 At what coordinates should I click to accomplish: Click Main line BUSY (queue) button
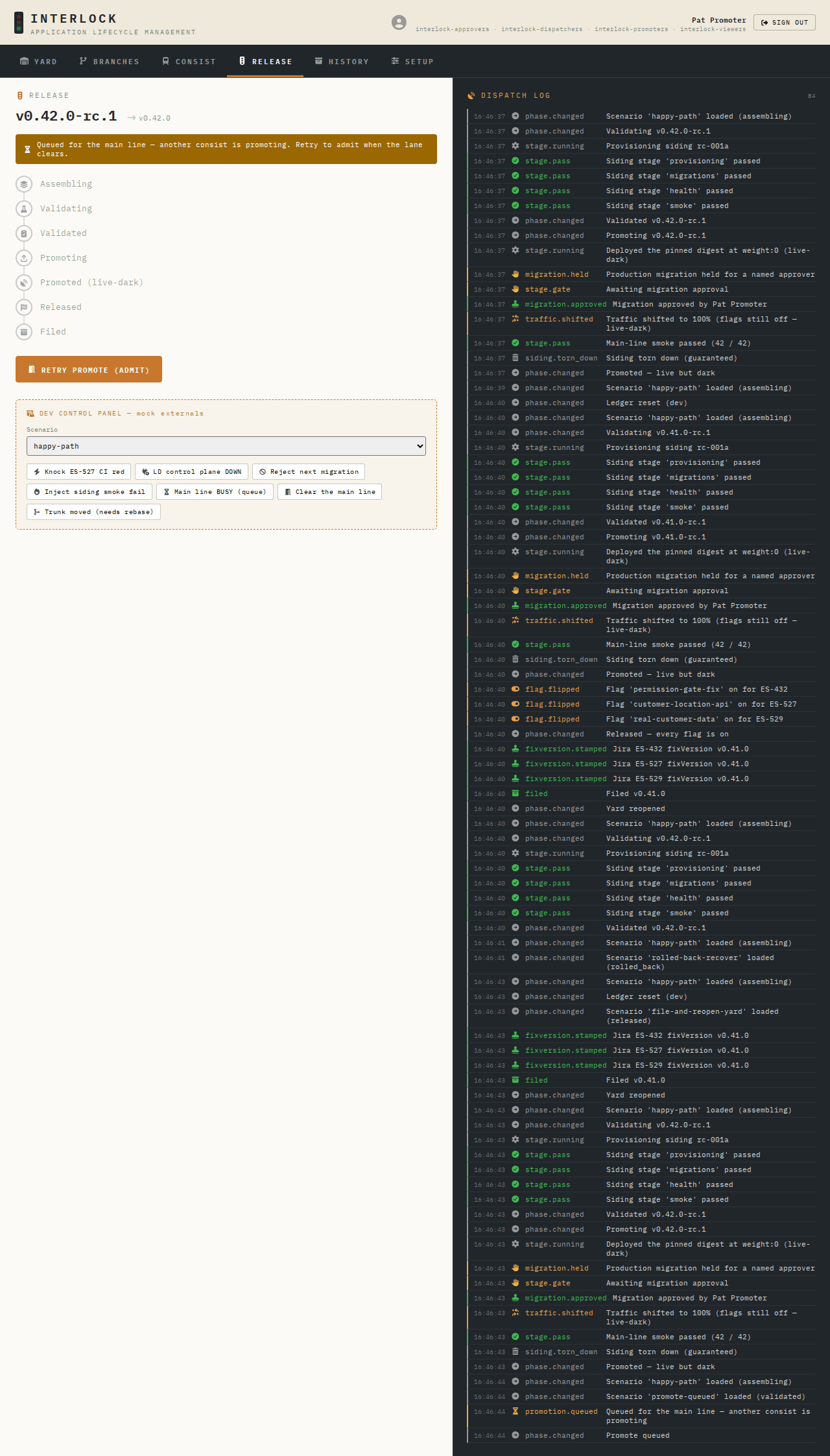pyautogui.click(x=215, y=492)
